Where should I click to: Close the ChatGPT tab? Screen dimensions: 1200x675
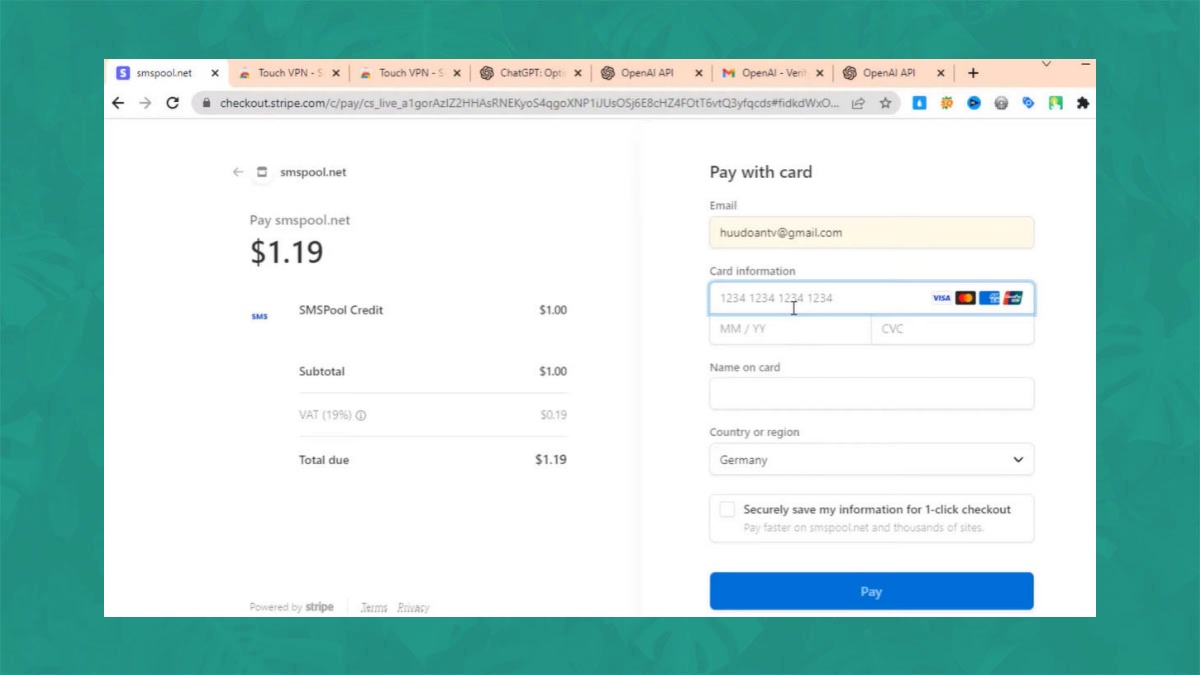[x=578, y=73]
